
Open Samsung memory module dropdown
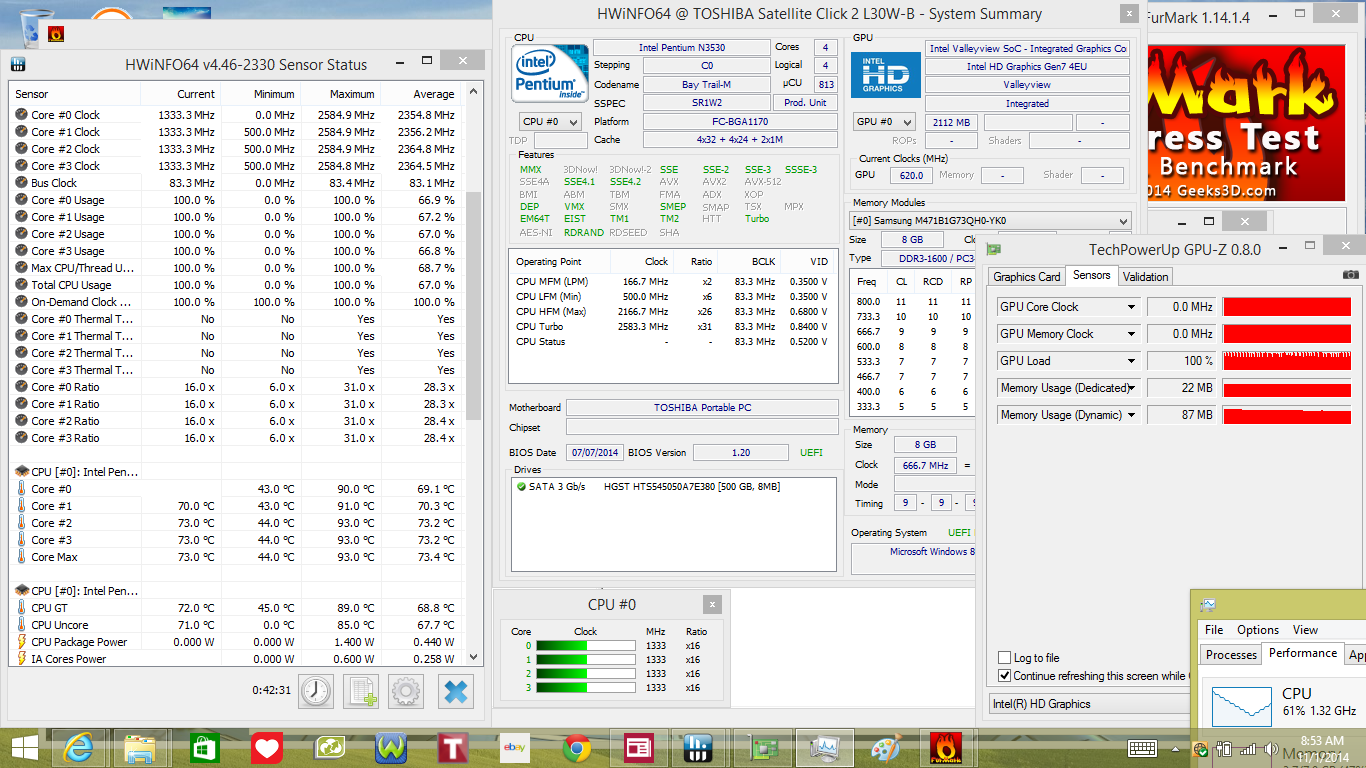point(990,221)
